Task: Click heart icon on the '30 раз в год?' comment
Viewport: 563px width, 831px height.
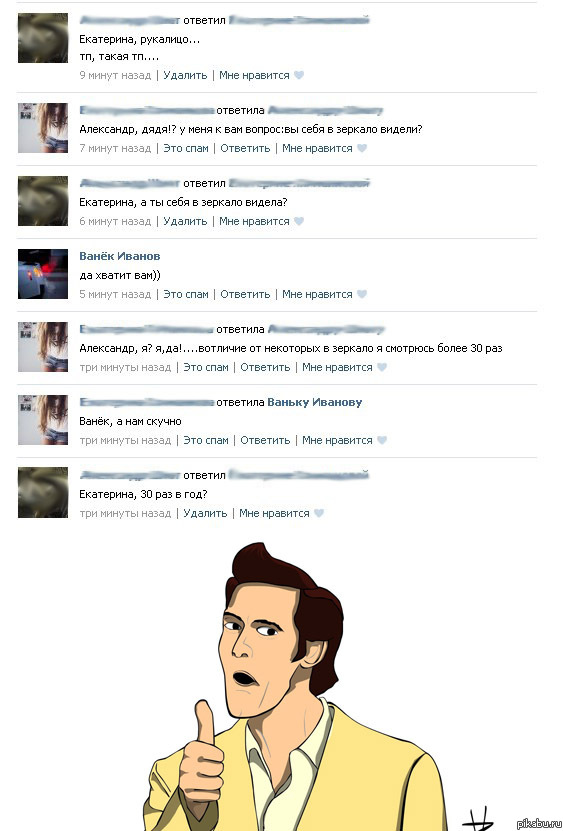Action: (319, 514)
